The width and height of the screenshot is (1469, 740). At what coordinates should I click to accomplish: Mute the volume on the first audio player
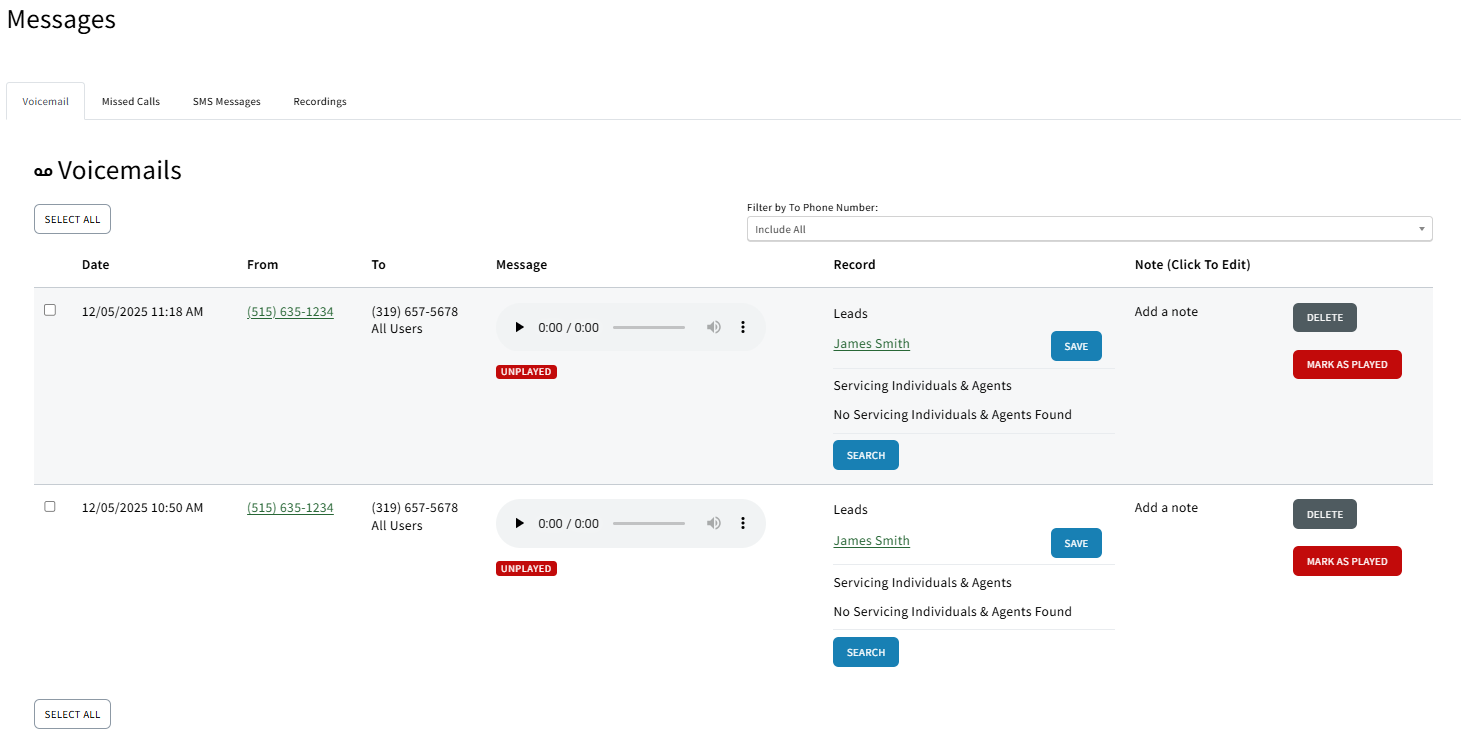click(713, 326)
